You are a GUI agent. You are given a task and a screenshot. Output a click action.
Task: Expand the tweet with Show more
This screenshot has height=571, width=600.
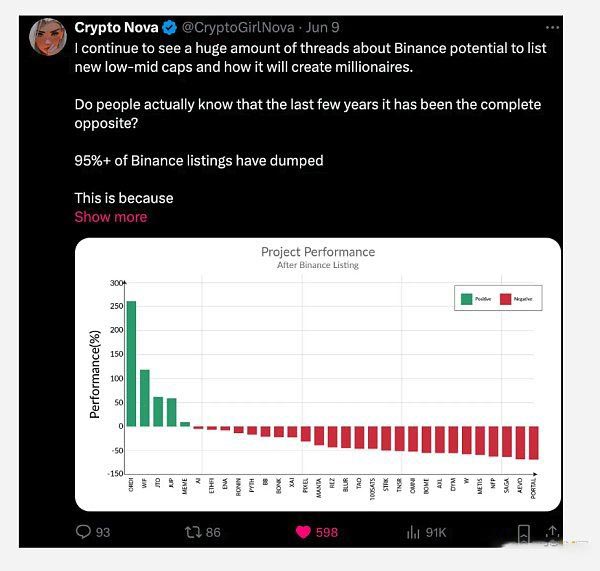(x=111, y=217)
